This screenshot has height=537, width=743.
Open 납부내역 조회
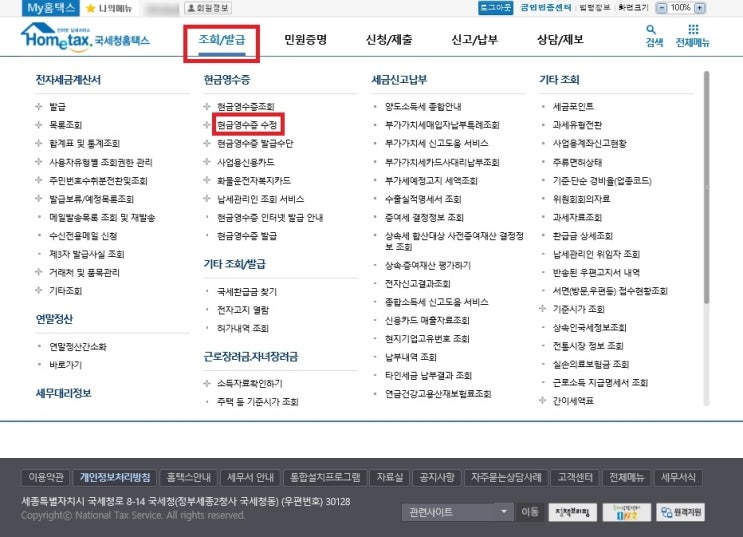coord(410,357)
